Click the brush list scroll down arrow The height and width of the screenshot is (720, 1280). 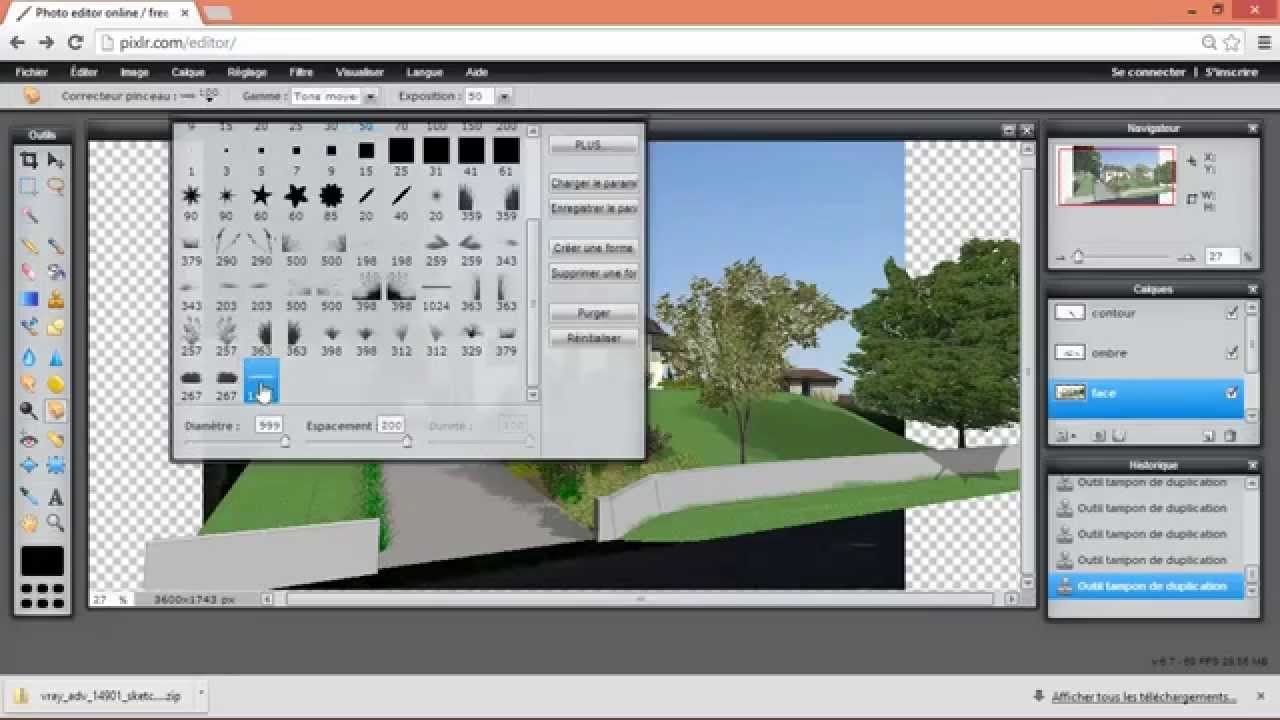point(532,395)
